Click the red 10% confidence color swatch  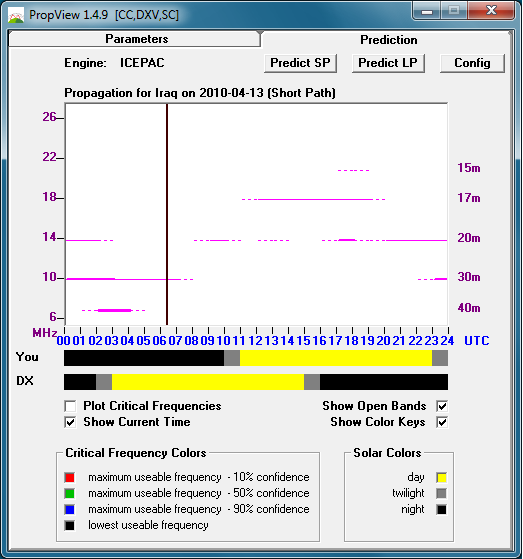(x=70, y=477)
